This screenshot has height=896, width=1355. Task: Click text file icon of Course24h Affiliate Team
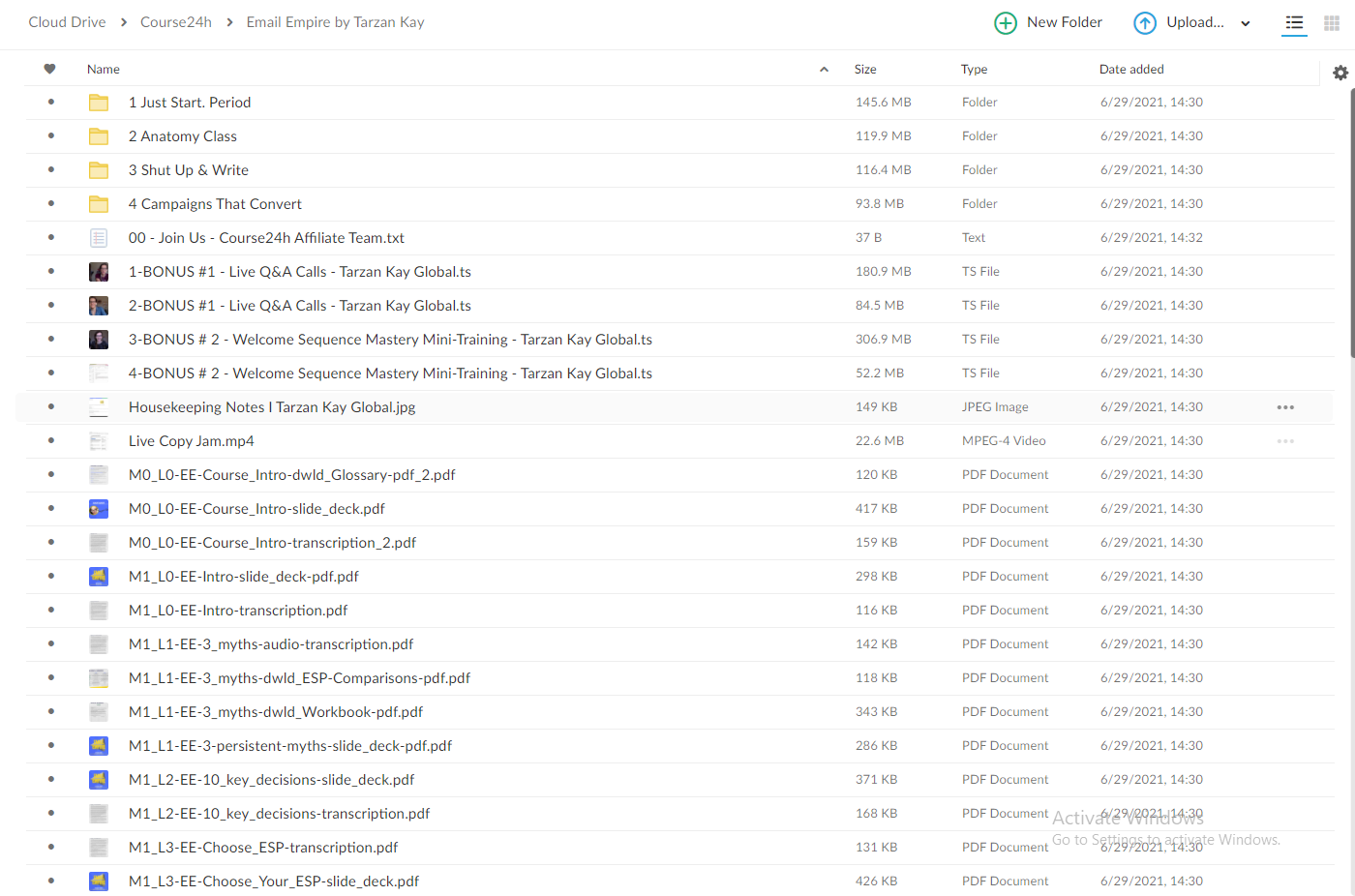point(99,238)
